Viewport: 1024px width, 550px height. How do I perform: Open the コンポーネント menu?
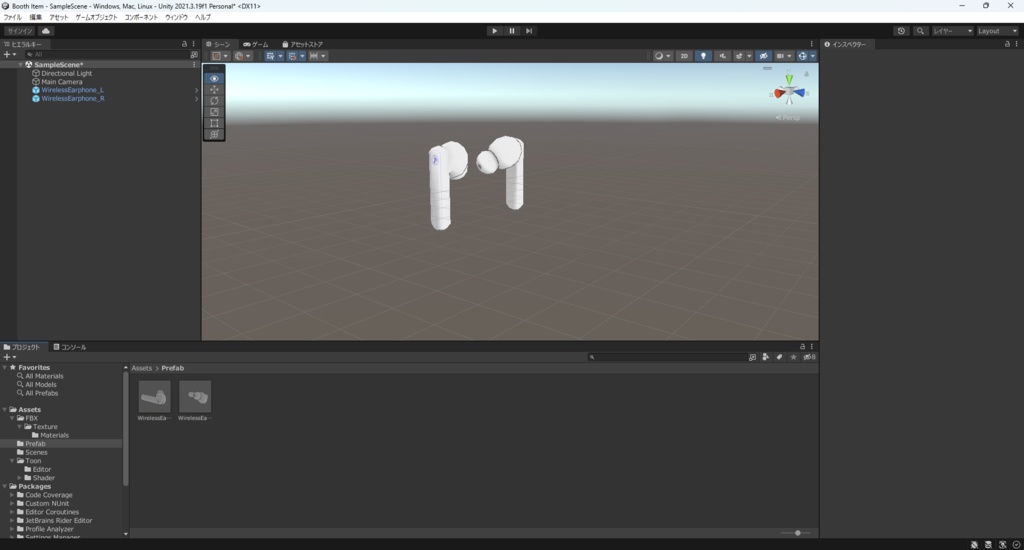[141, 17]
